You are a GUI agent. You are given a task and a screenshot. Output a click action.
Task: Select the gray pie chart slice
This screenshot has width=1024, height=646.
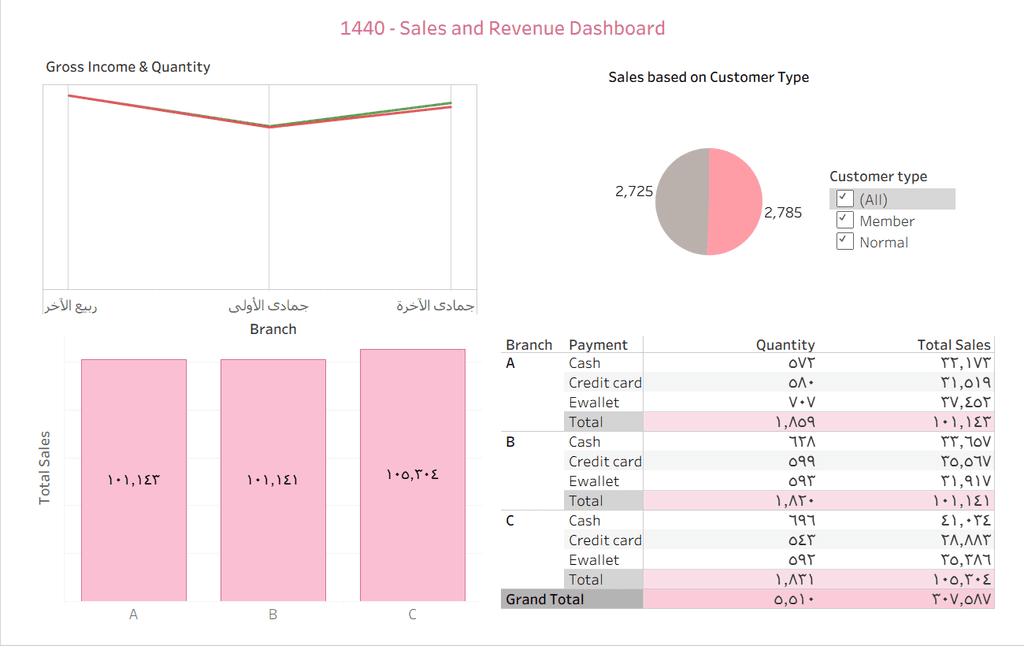click(681, 200)
